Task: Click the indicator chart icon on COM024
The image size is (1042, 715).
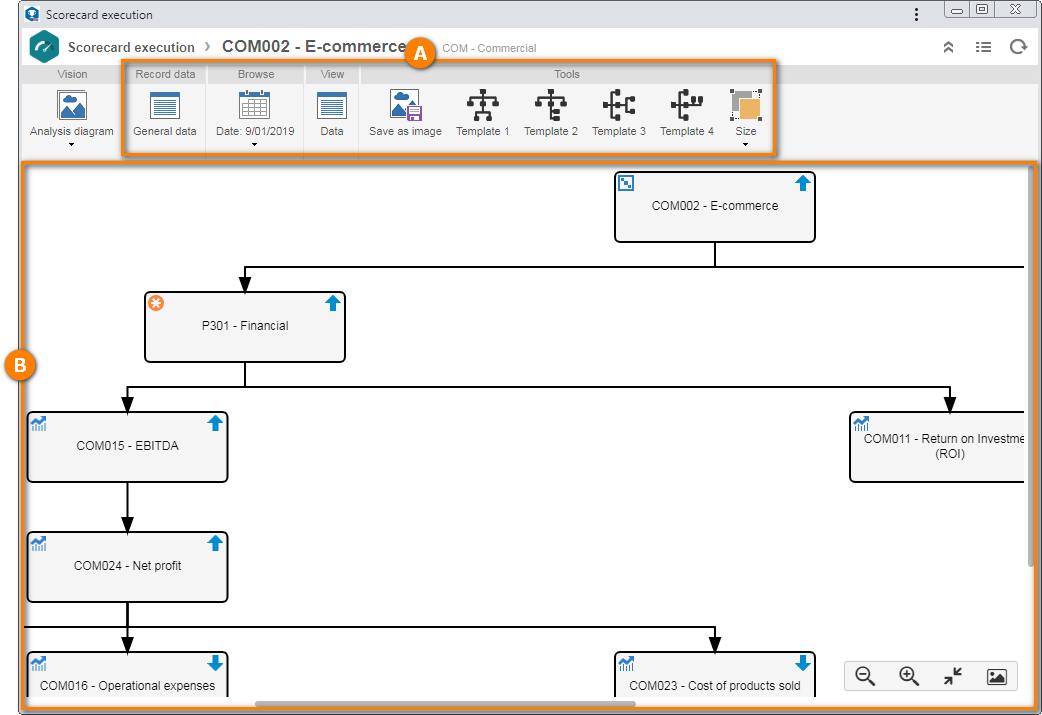Action: tap(39, 544)
